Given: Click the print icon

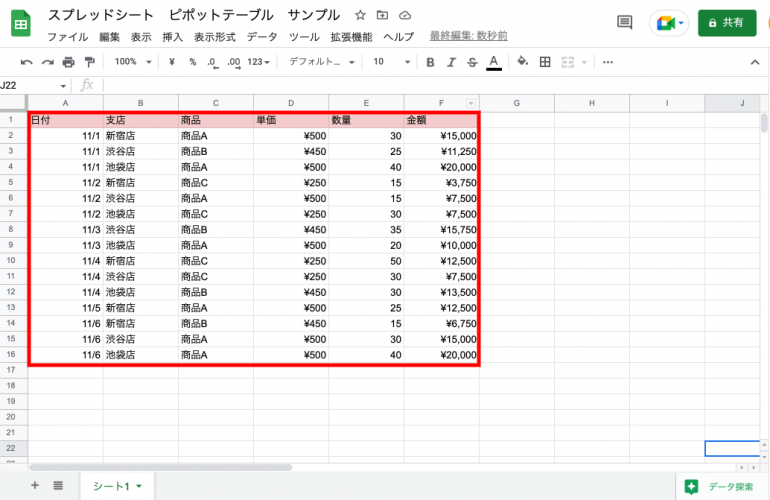Looking at the screenshot, I should (x=68, y=62).
